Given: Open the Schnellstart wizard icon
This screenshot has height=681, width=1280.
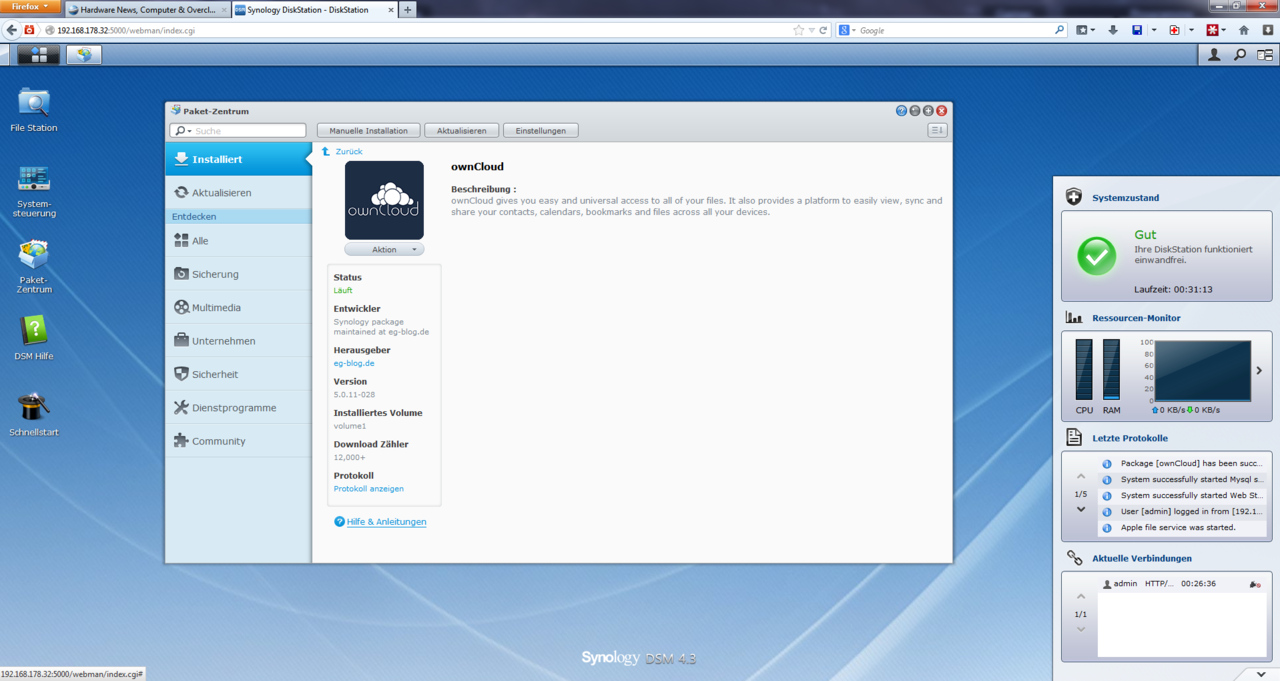Looking at the screenshot, I should 34,414.
